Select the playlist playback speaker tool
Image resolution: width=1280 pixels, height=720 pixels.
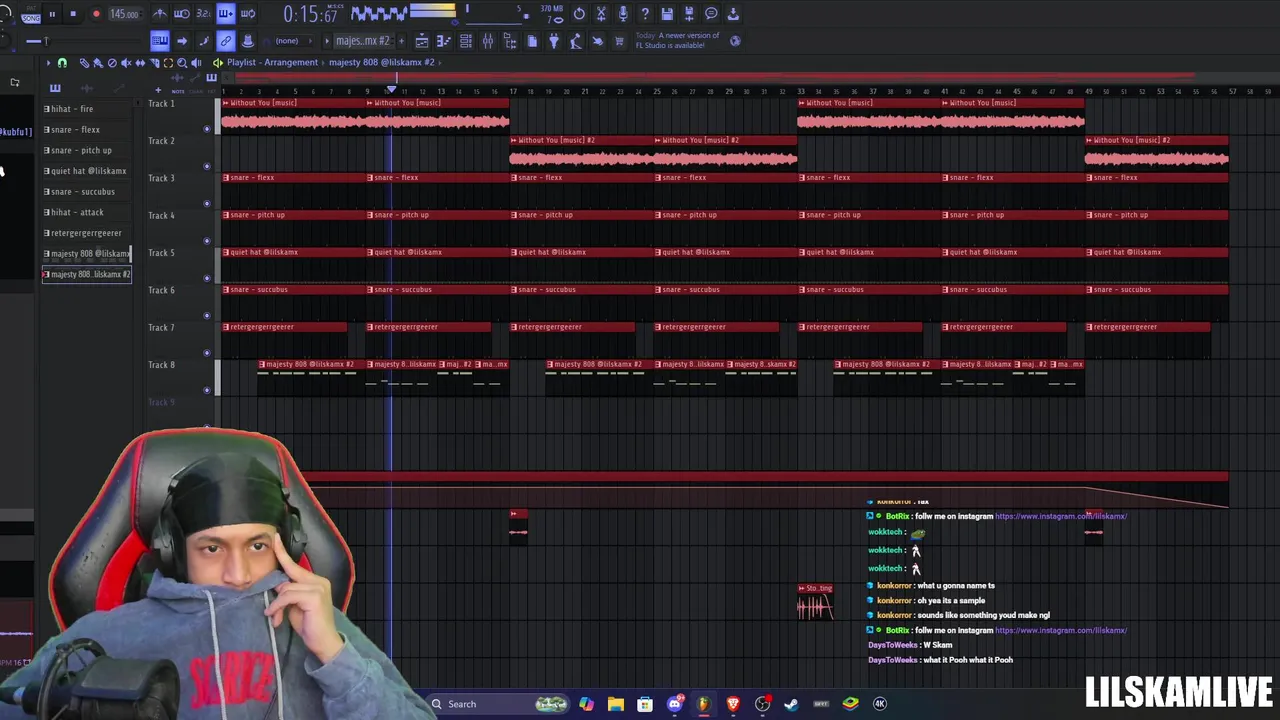click(196, 63)
